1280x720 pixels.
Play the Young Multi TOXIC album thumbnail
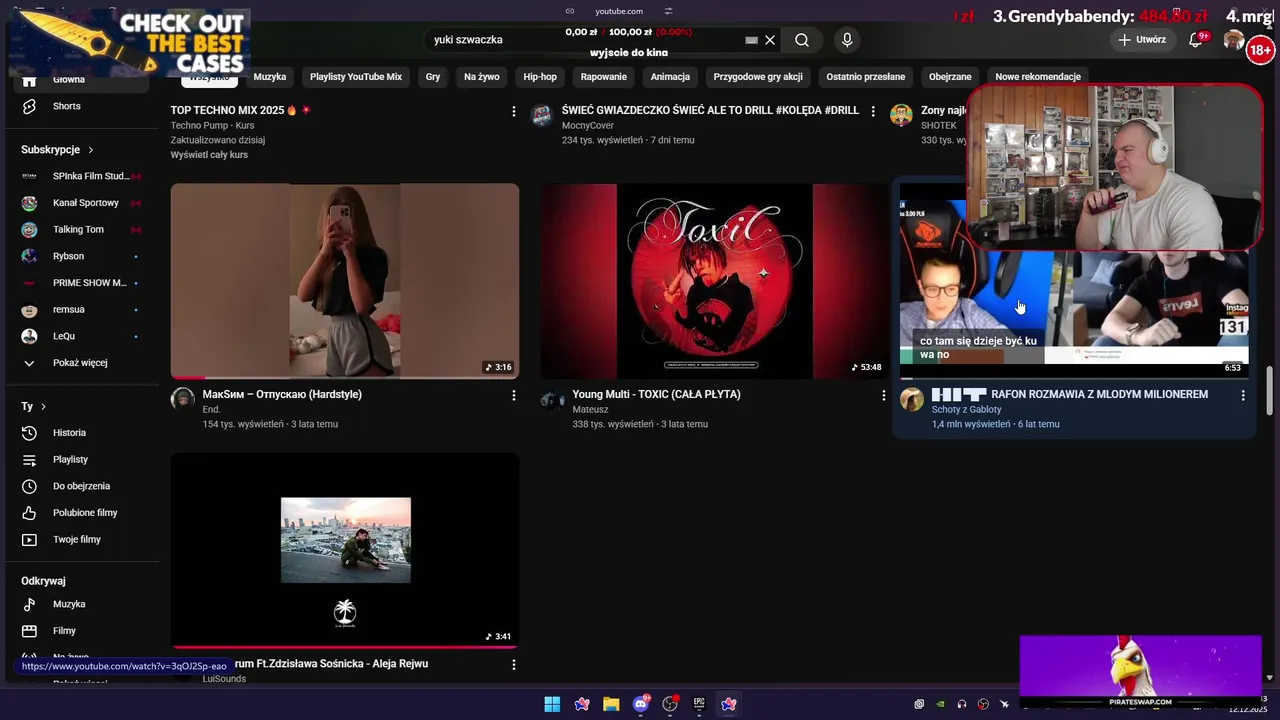(x=715, y=281)
